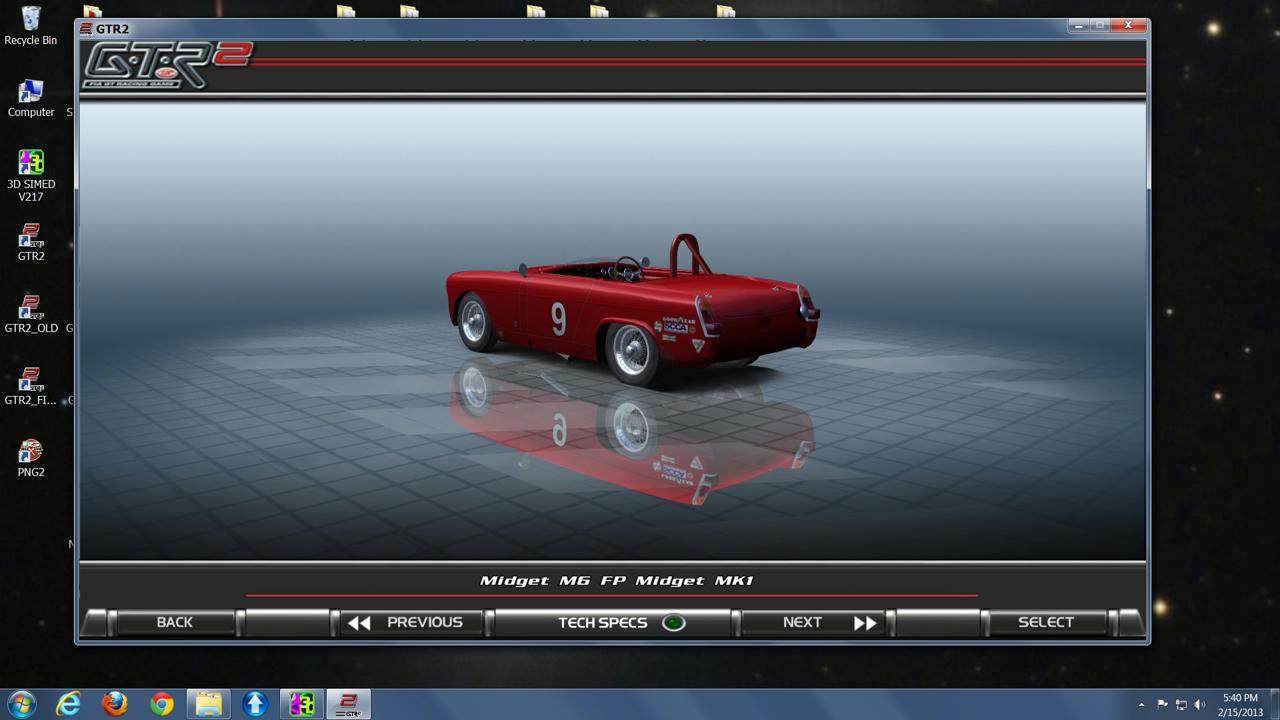
Task: Click the blue up-arrow taskbar app
Action: [255, 704]
